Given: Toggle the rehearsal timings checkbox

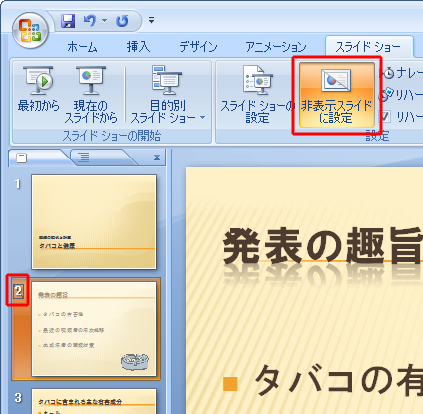Looking at the screenshot, I should tap(385, 117).
